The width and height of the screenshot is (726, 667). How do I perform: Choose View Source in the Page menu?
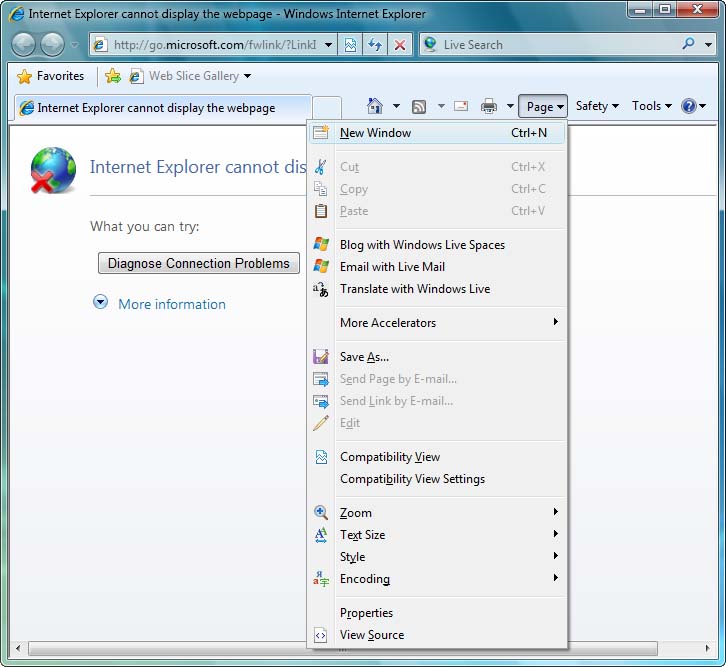click(372, 635)
